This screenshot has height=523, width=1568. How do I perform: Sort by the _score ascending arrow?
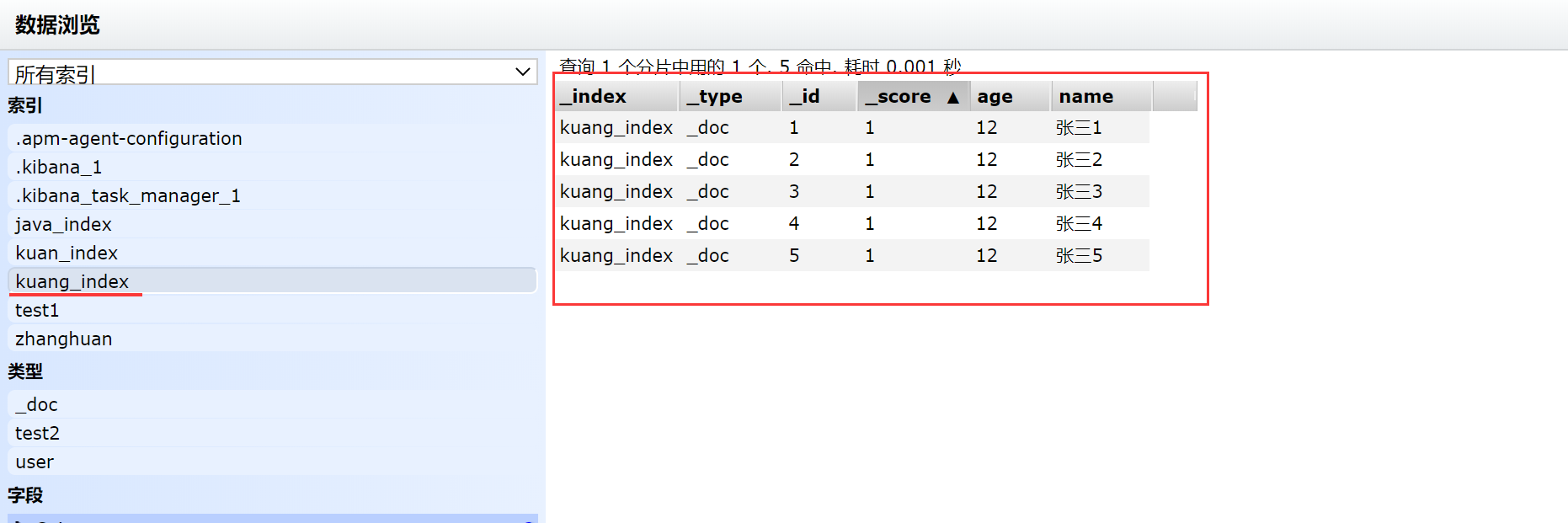(953, 98)
